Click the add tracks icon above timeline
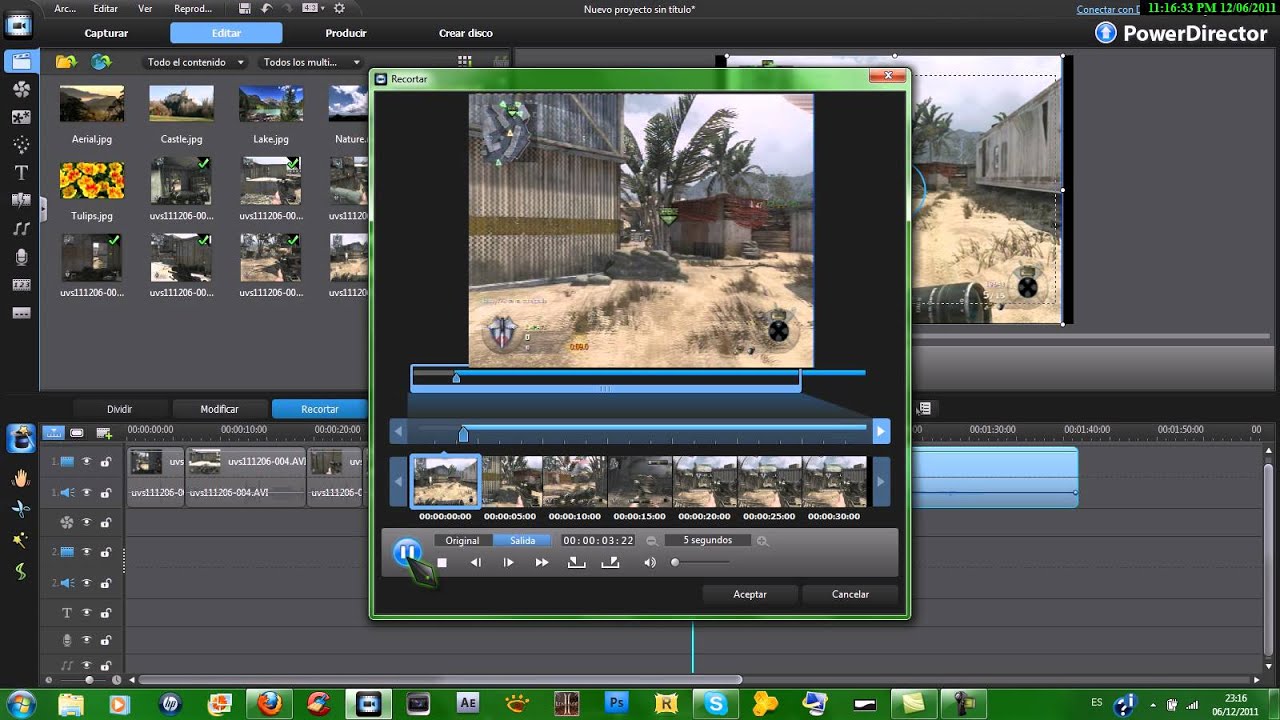 coord(103,432)
